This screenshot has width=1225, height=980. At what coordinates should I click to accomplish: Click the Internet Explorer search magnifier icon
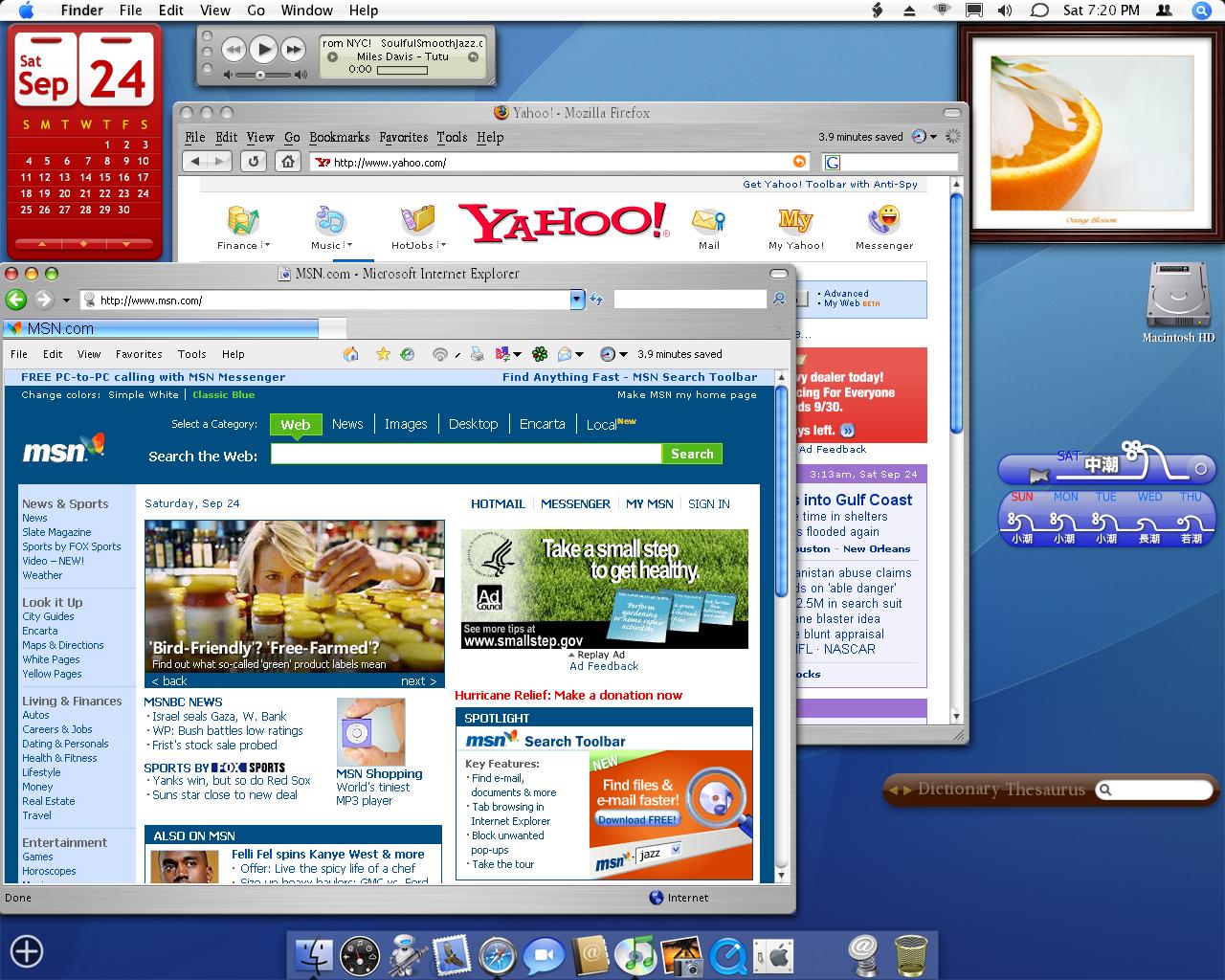tap(779, 300)
